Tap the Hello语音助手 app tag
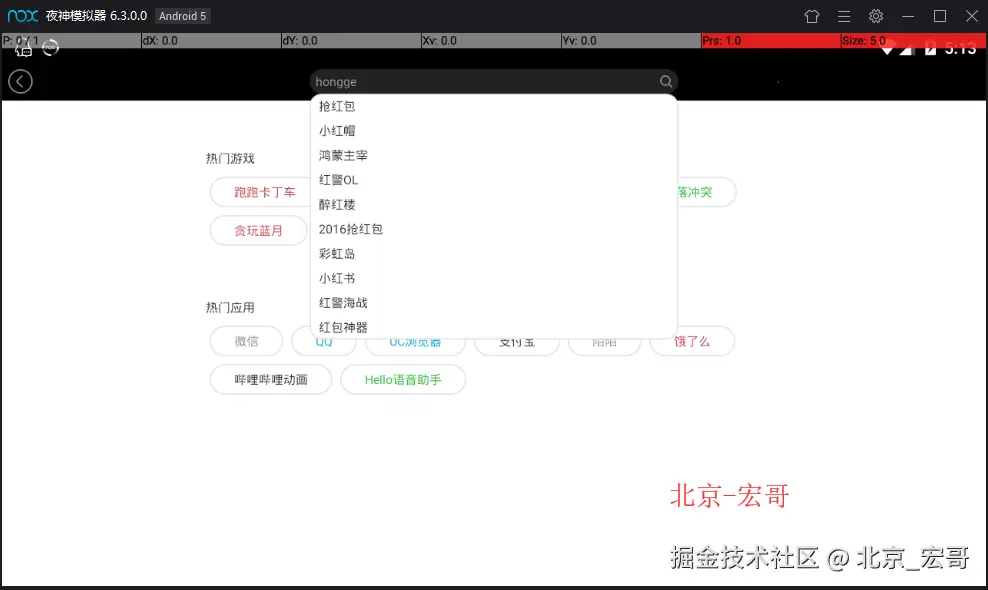 coord(403,379)
